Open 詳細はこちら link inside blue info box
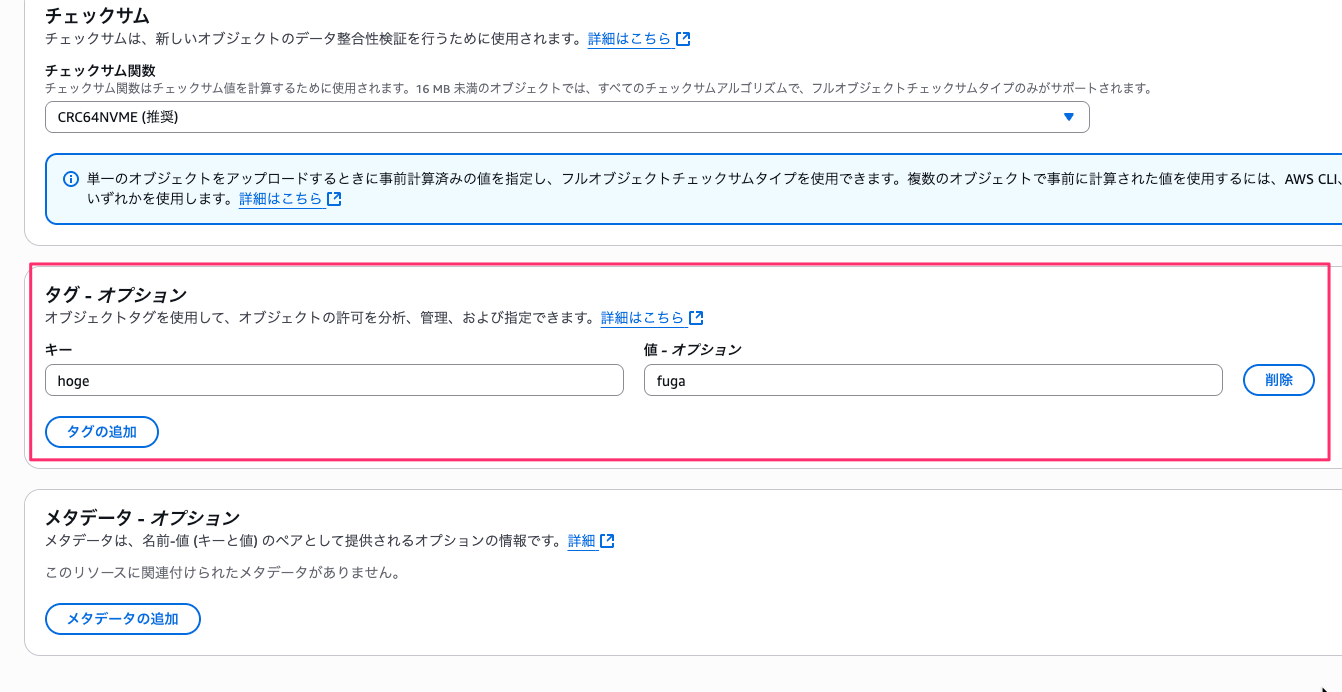1342x692 pixels. click(280, 199)
